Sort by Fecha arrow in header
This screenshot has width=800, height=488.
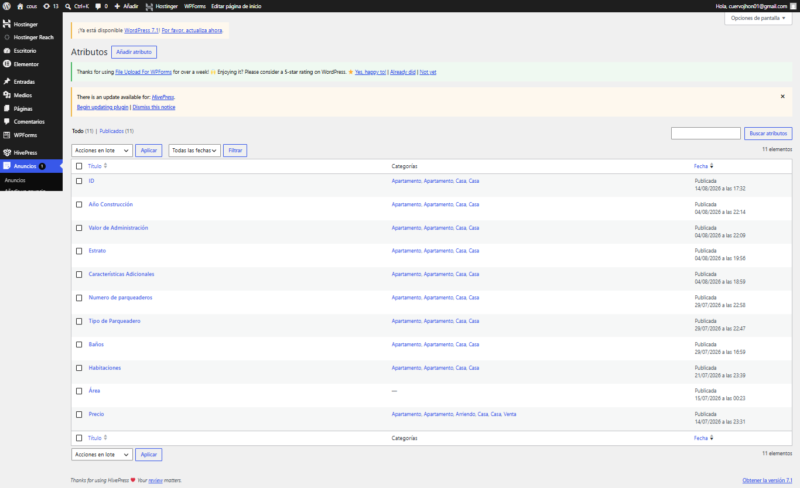point(711,166)
